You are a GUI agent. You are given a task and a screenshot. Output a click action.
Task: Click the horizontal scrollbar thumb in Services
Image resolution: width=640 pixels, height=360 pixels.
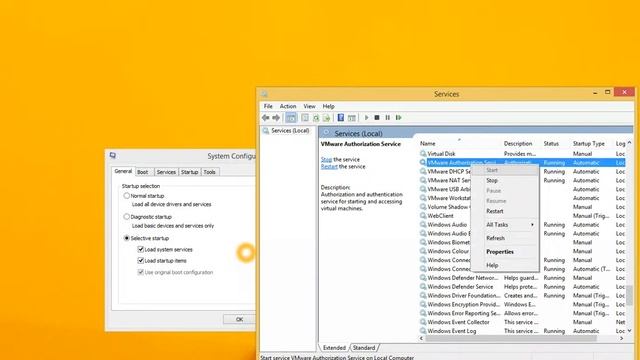click(511, 338)
